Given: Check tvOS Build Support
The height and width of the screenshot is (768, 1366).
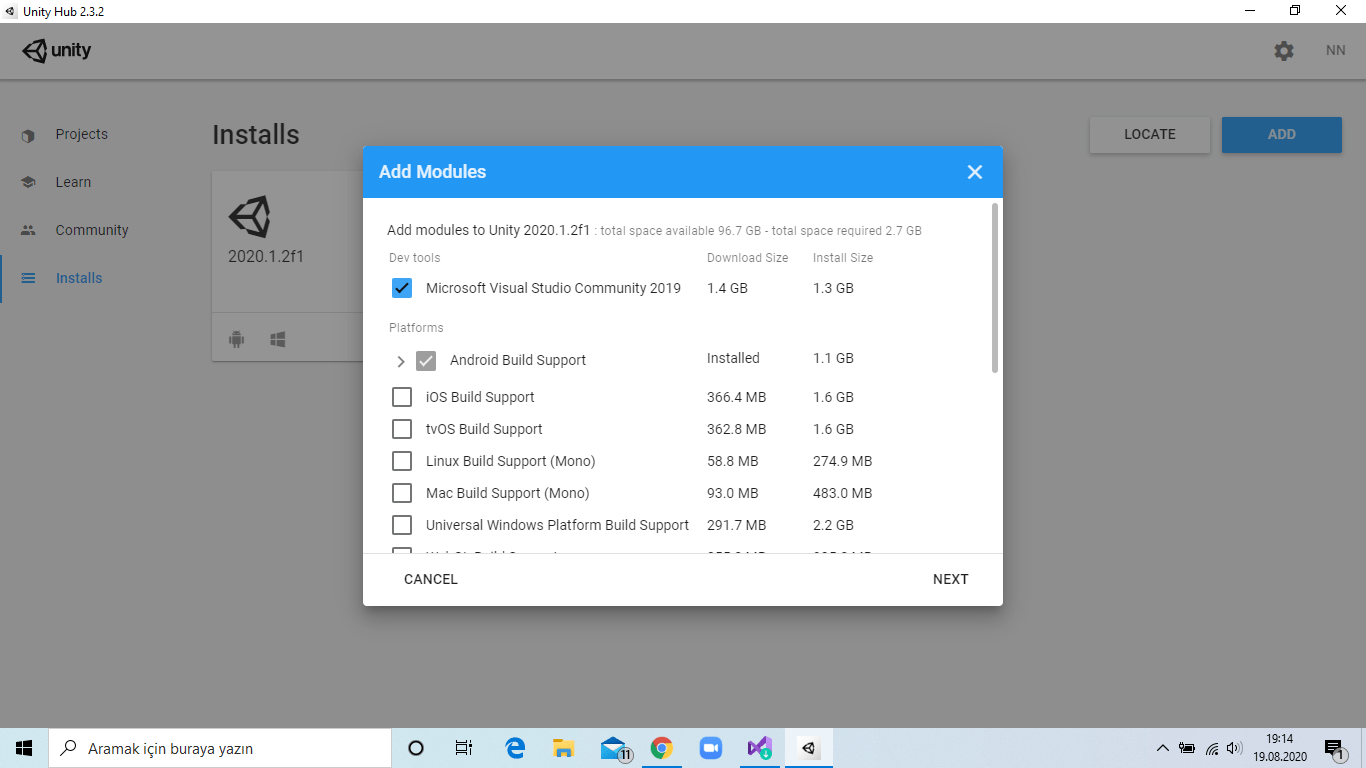Looking at the screenshot, I should point(402,429).
